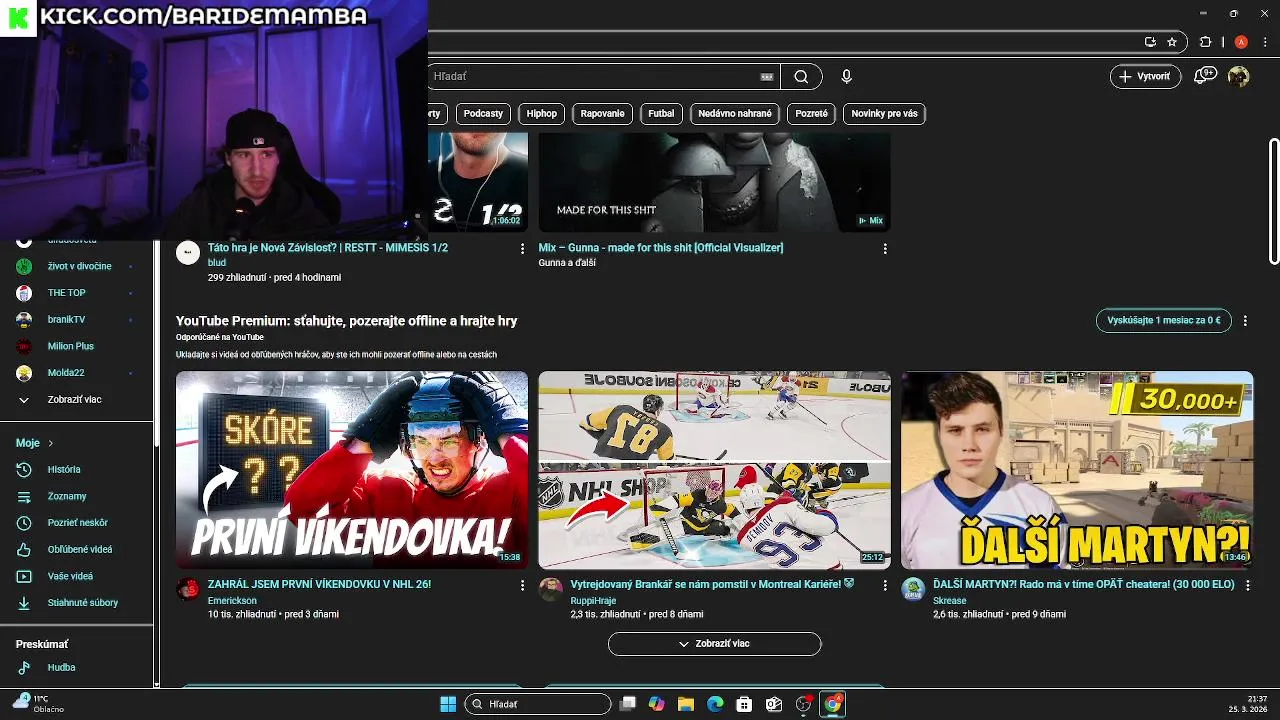This screenshot has width=1280, height=720.
Task: Open Obľúbené videá in the sidebar
Action: (75, 549)
